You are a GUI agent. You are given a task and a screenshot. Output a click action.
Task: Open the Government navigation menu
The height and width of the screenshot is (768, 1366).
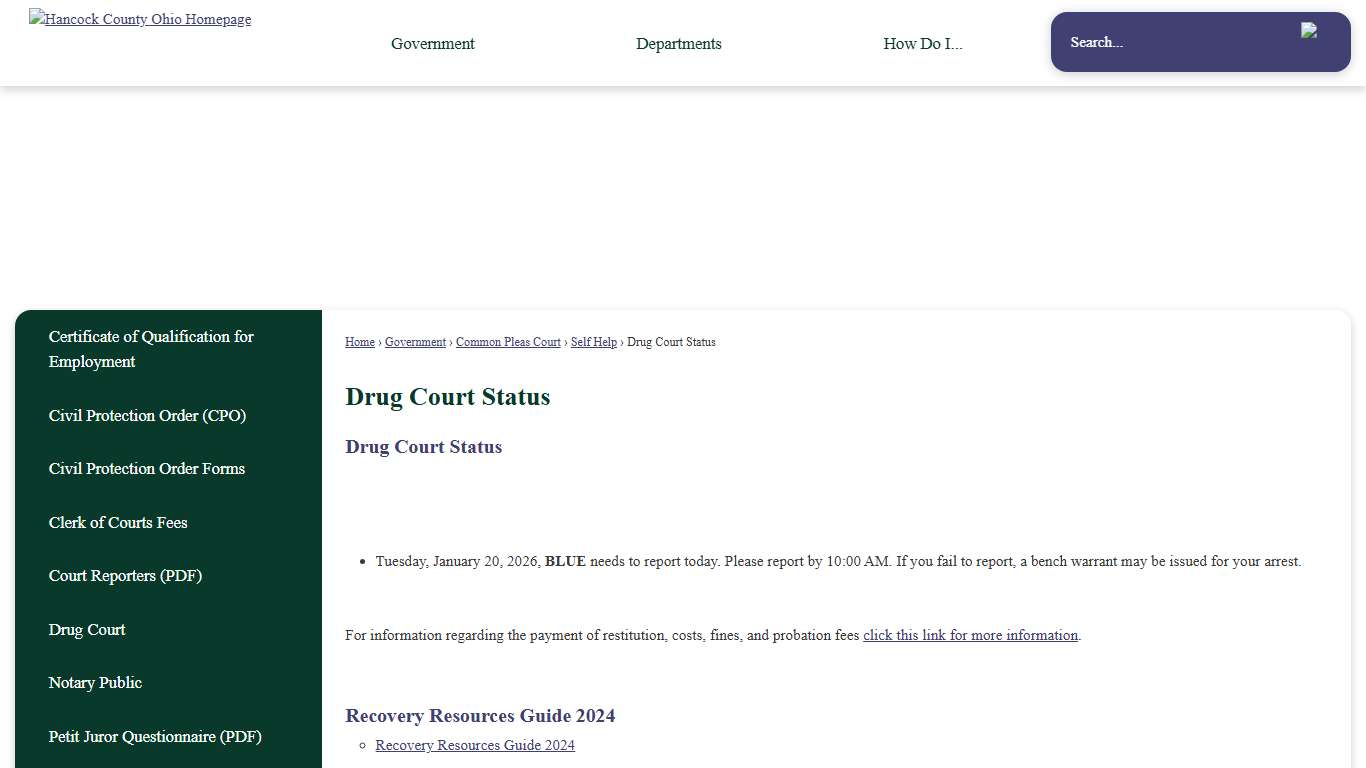[432, 43]
